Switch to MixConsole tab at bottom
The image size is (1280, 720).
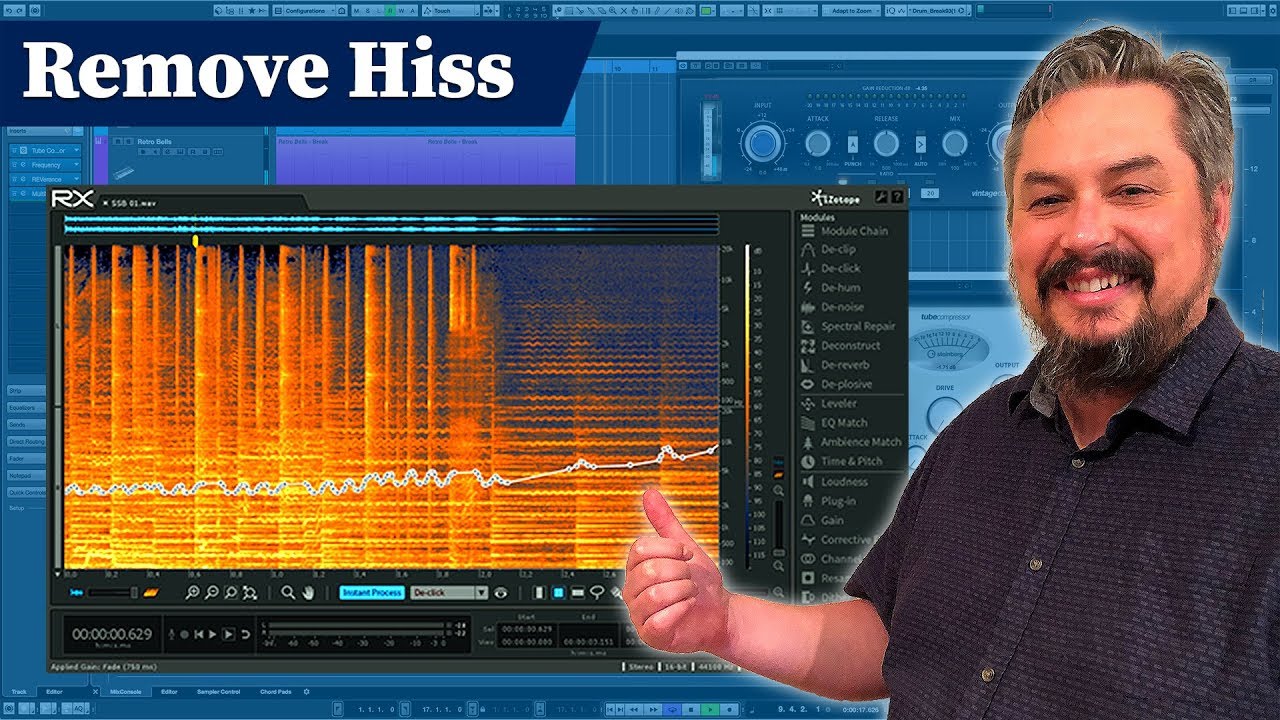(126, 691)
